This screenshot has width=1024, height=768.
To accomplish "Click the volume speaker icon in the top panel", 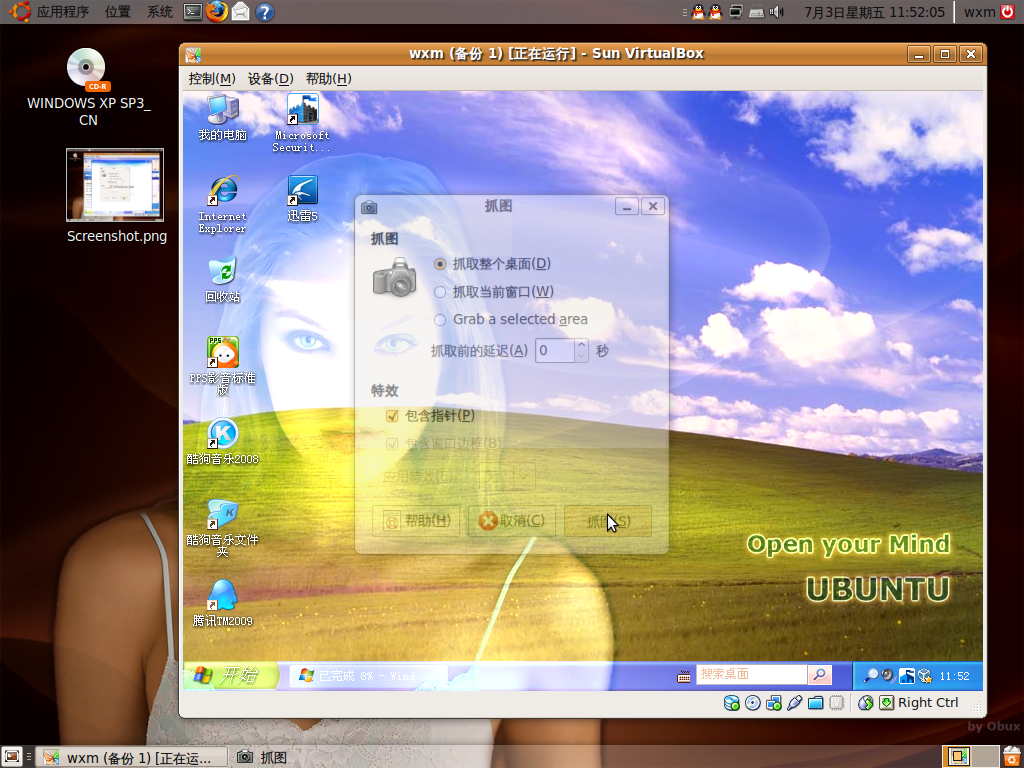I will coord(776,12).
